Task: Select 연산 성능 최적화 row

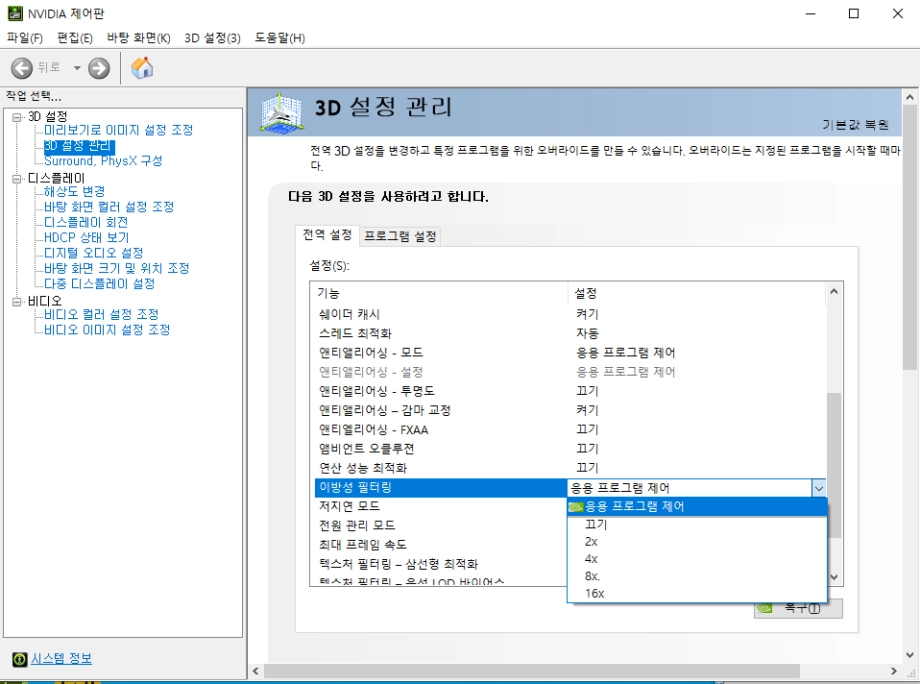Action: click(569, 468)
